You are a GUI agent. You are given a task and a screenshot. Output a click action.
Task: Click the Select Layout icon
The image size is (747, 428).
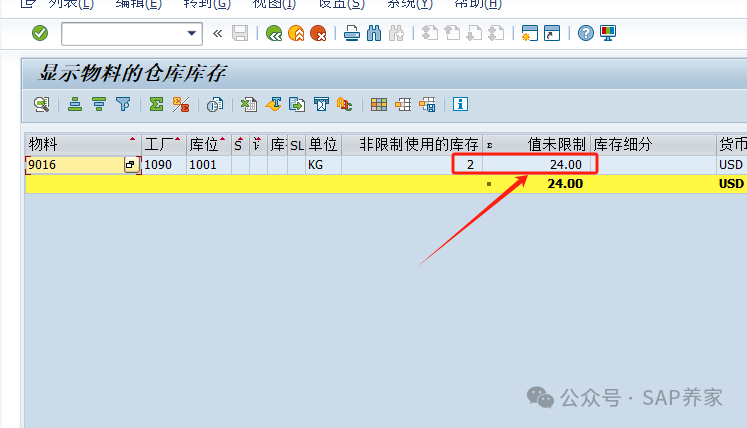point(403,104)
